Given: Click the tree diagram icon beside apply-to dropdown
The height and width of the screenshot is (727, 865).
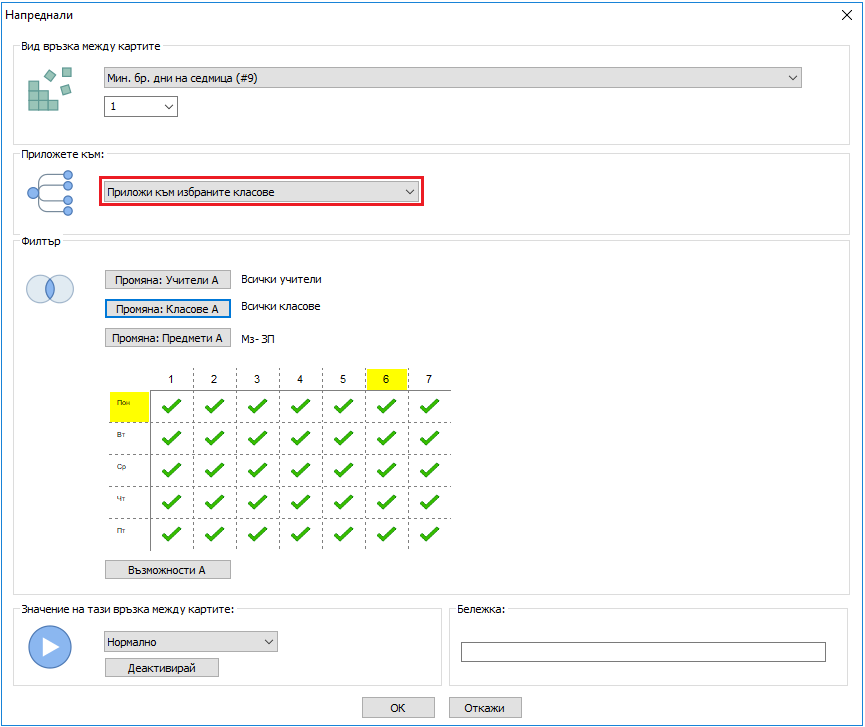Looking at the screenshot, I should click(x=51, y=191).
